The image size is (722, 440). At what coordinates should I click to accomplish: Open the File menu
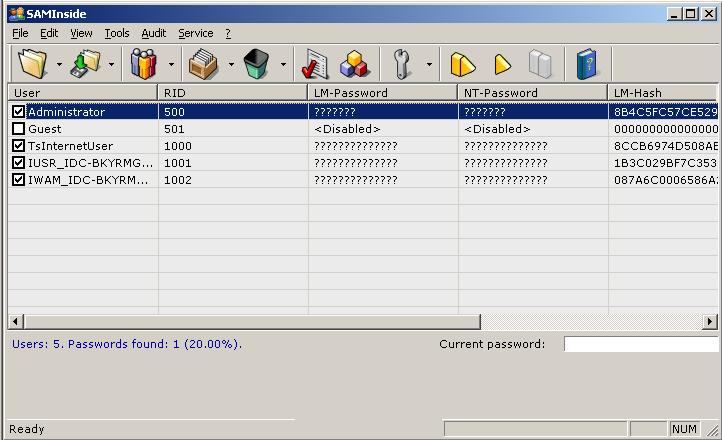point(20,33)
